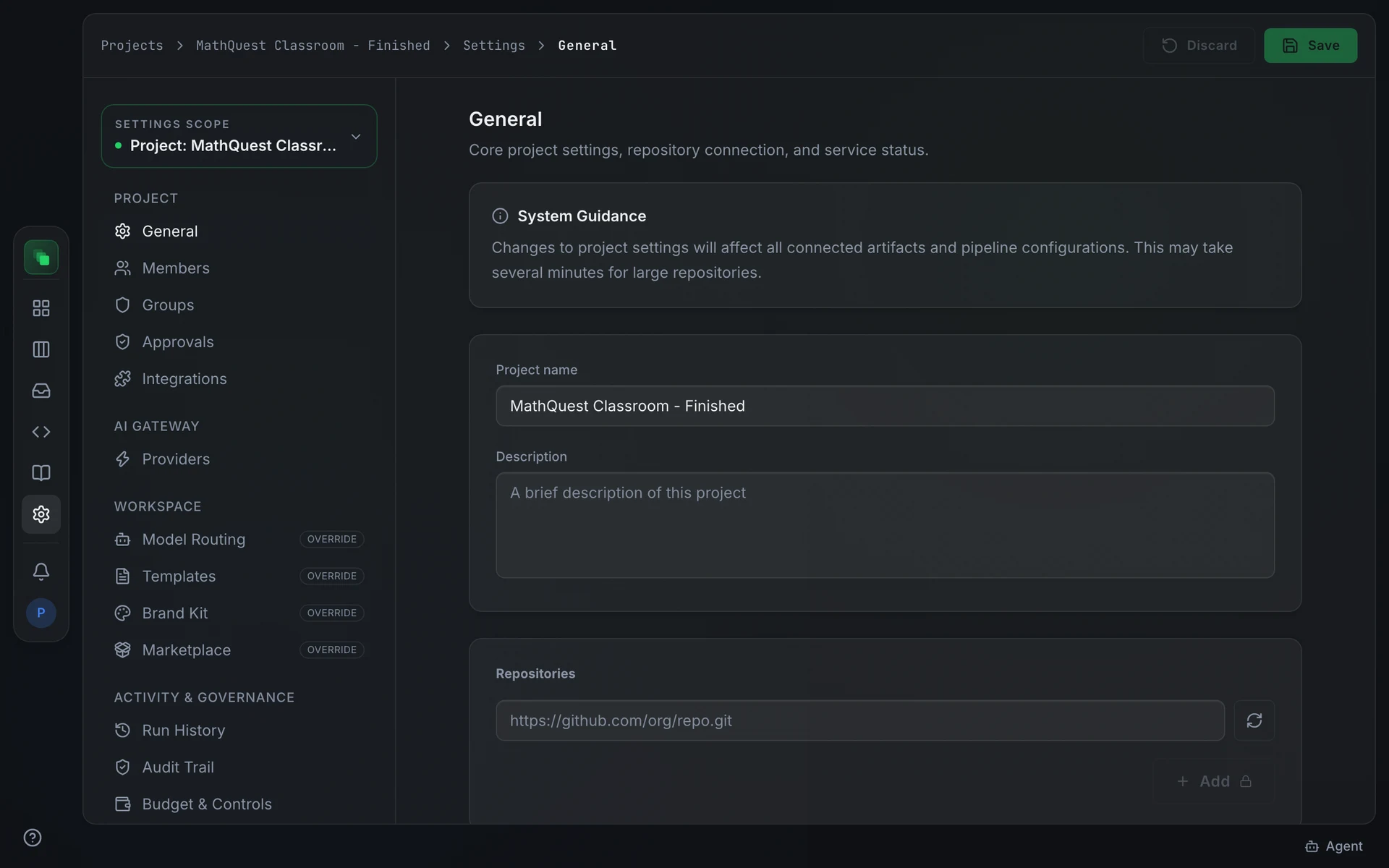The image size is (1389, 868).
Task: Open Members settings page
Action: coord(239,268)
